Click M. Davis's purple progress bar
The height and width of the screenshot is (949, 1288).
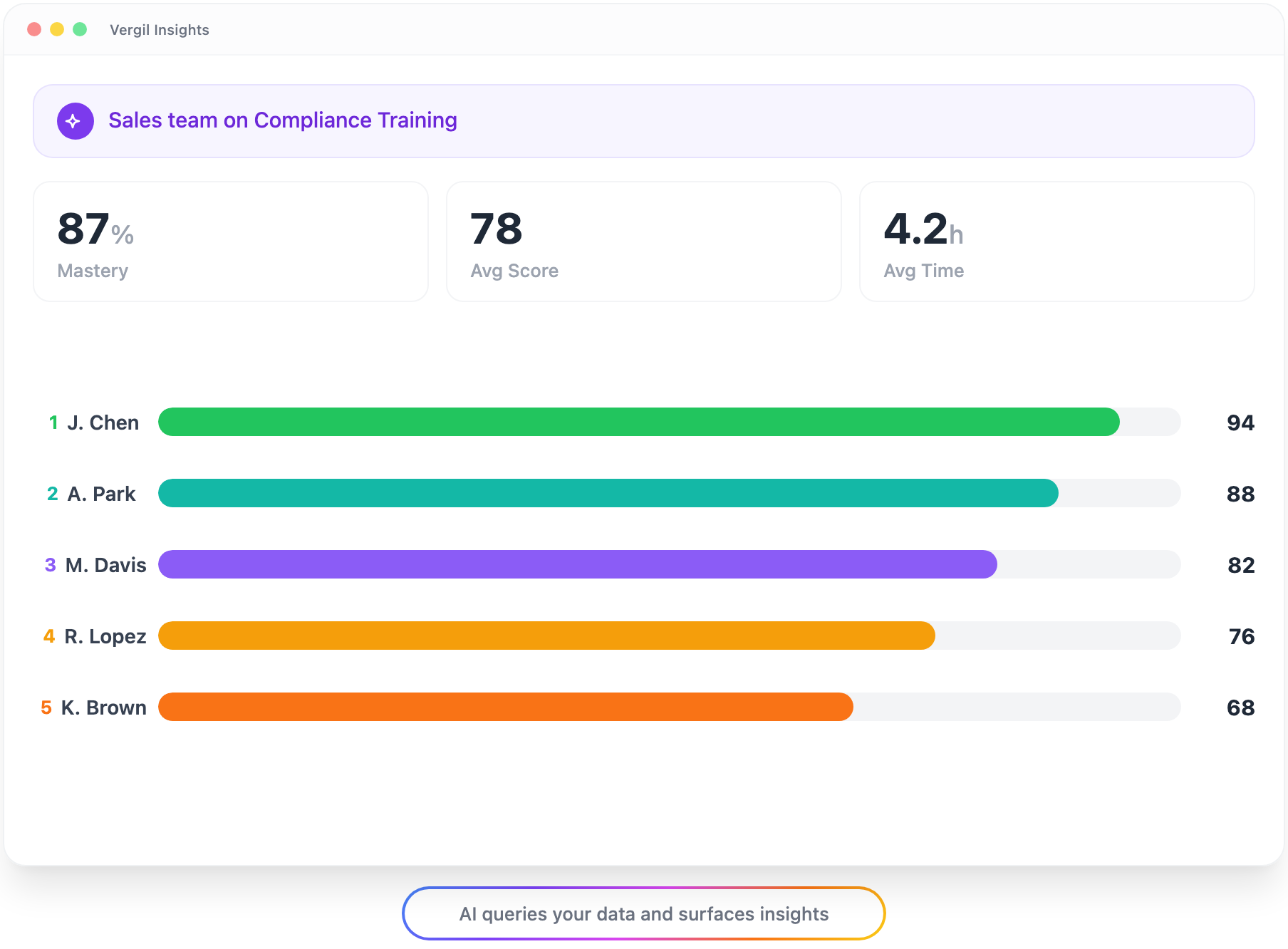577,564
